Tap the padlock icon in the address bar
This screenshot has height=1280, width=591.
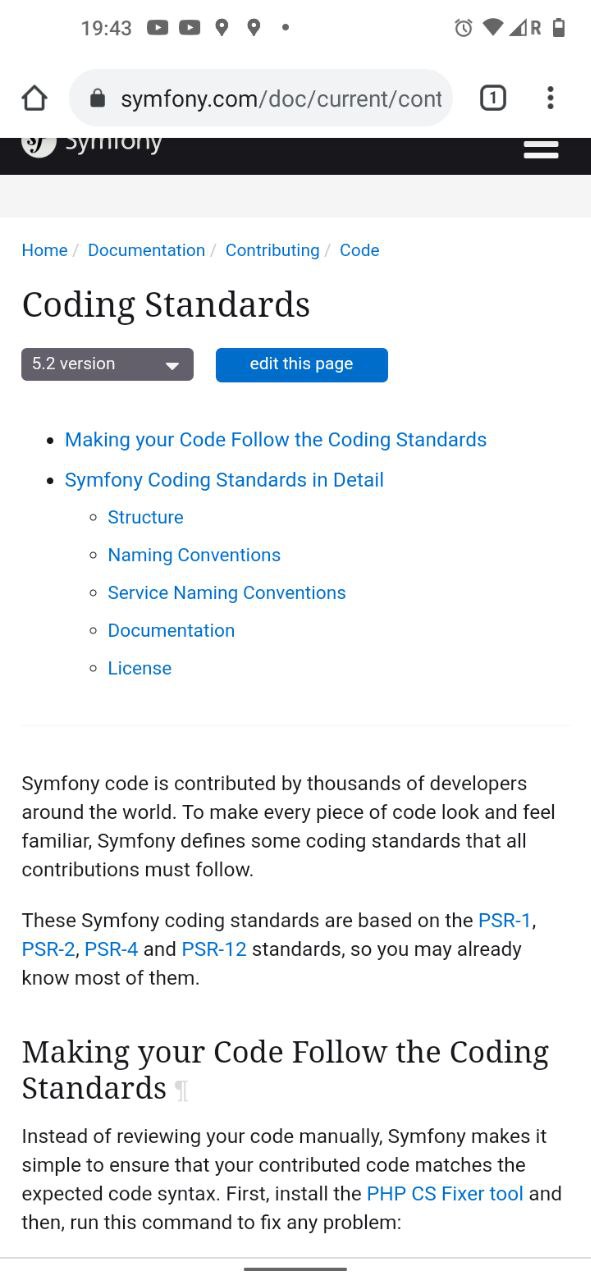tap(97, 98)
